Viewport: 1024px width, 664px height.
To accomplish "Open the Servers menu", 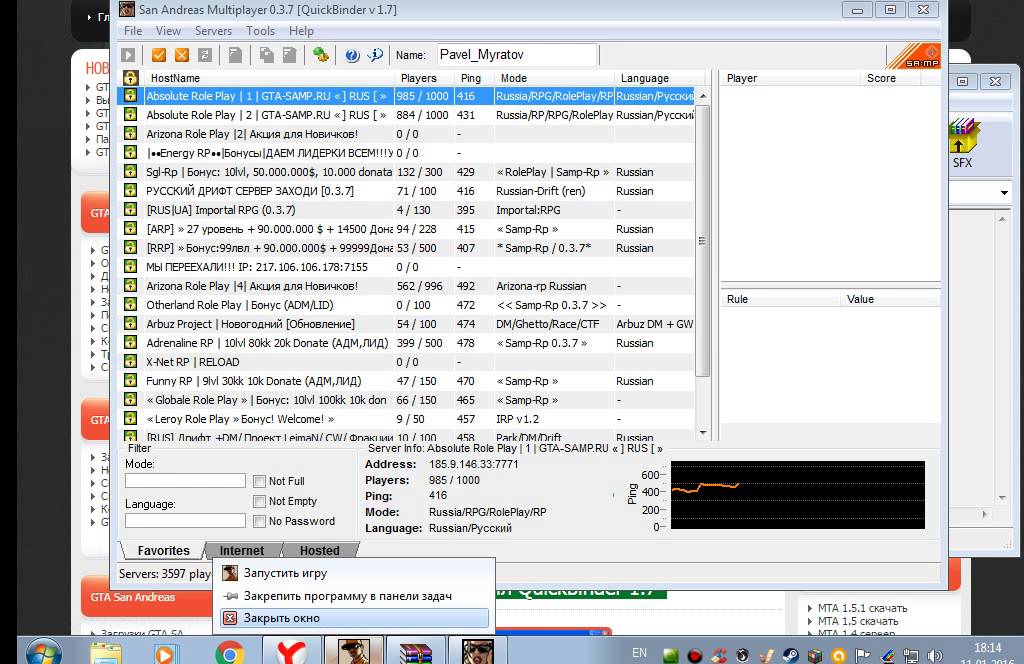I will [x=213, y=31].
